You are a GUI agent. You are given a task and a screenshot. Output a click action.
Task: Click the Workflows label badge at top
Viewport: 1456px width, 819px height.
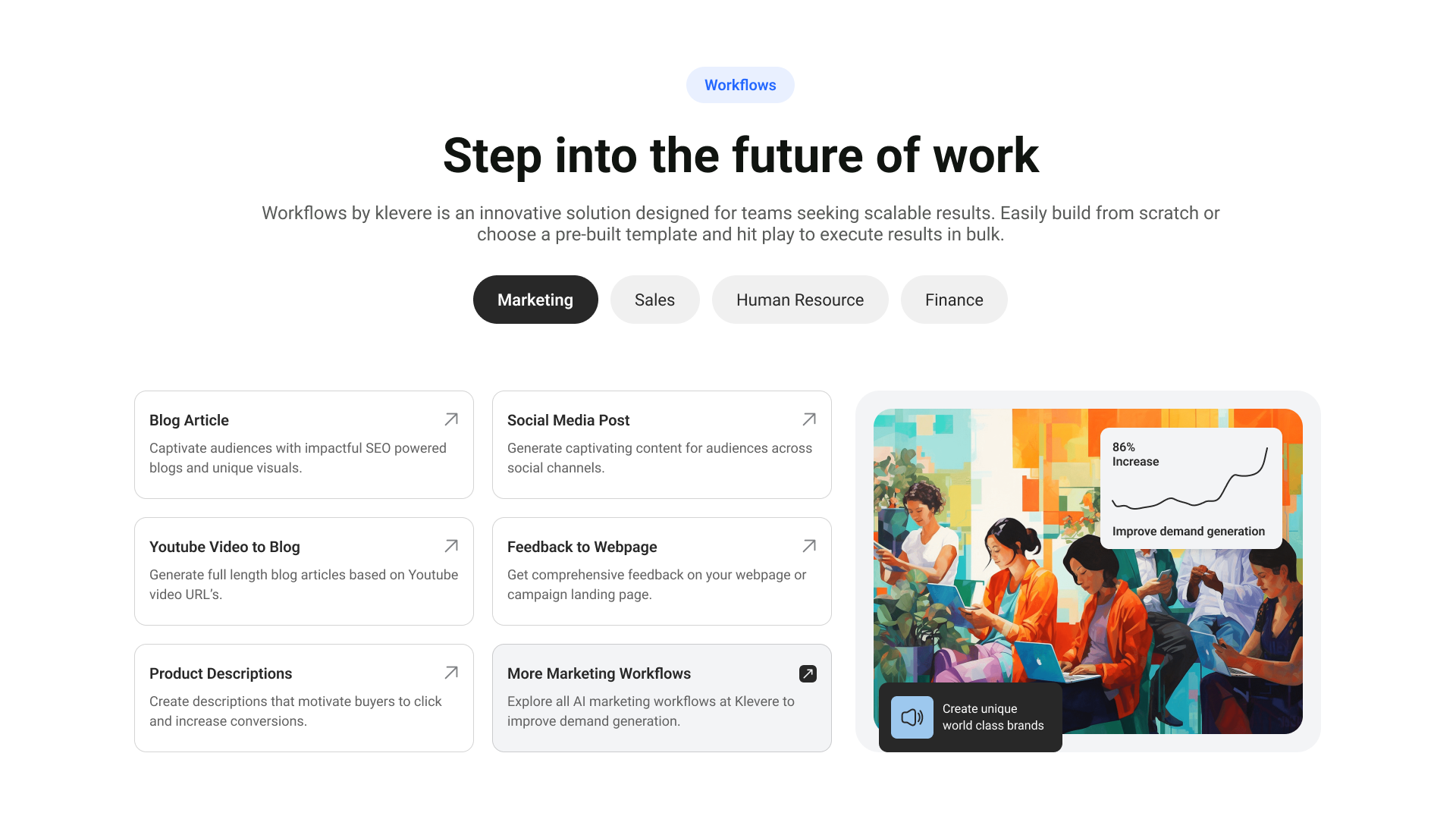[x=740, y=85]
